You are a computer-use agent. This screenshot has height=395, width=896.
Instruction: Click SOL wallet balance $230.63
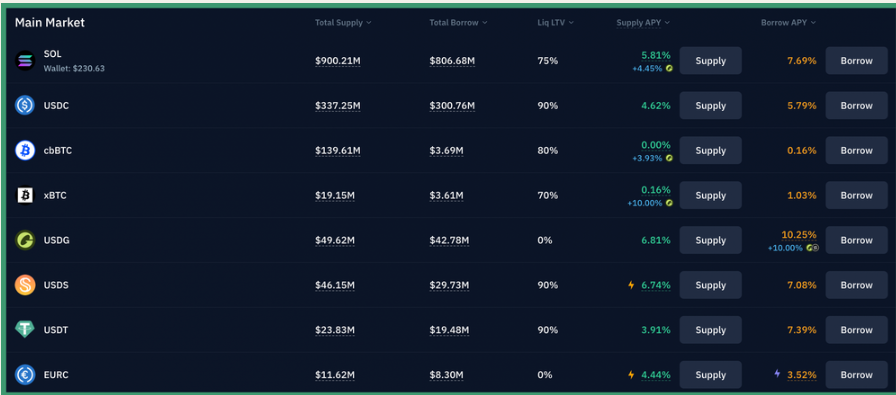74,68
